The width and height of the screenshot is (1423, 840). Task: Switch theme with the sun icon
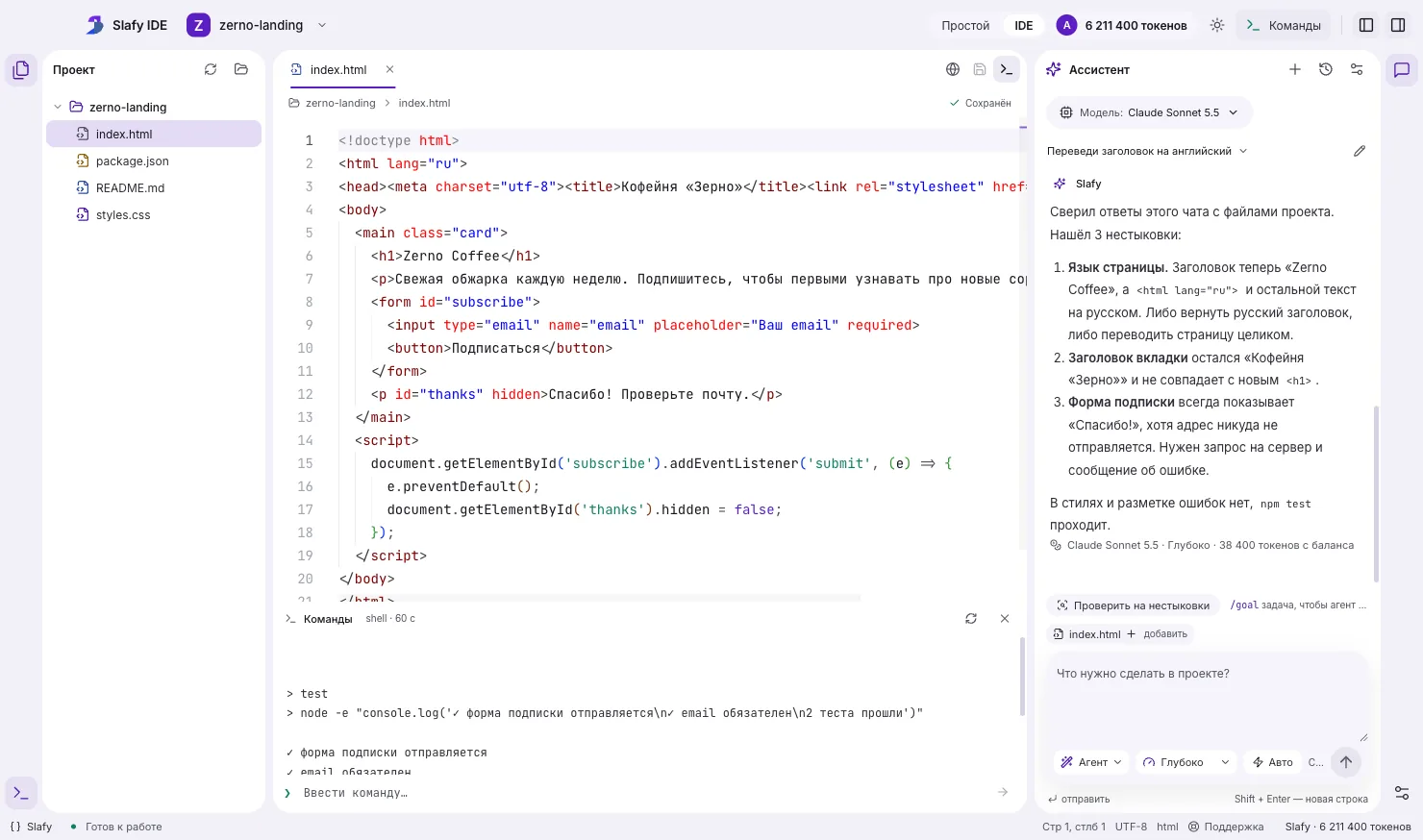1217,26
